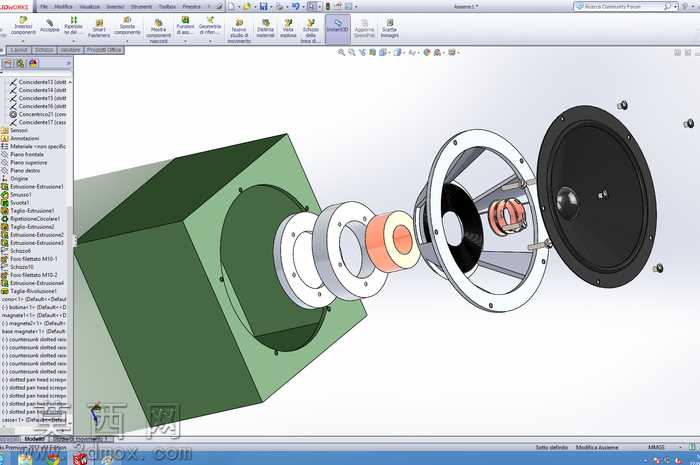Click the Apply scene icon

pos(438,53)
